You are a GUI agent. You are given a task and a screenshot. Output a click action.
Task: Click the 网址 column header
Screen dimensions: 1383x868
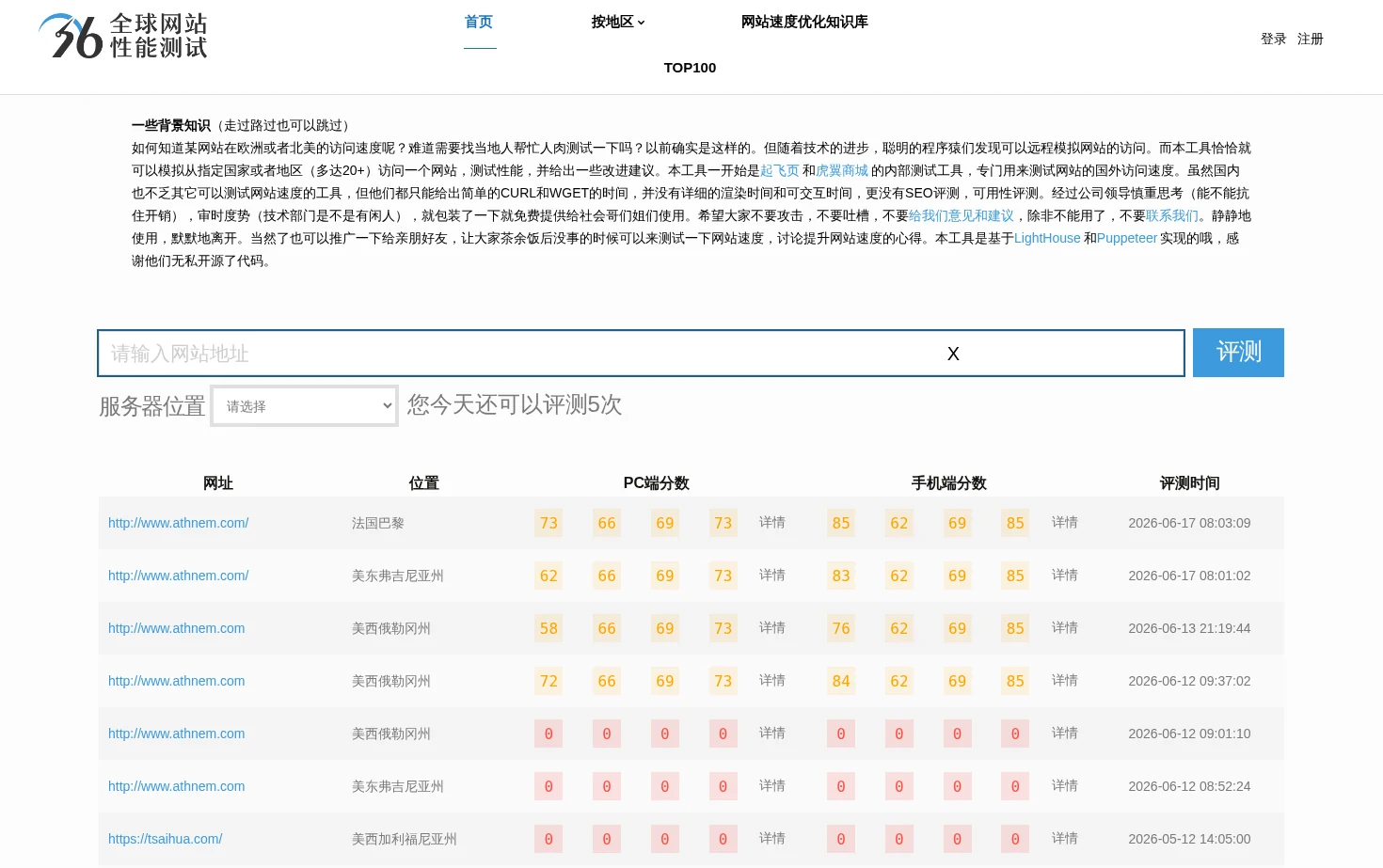(x=218, y=482)
